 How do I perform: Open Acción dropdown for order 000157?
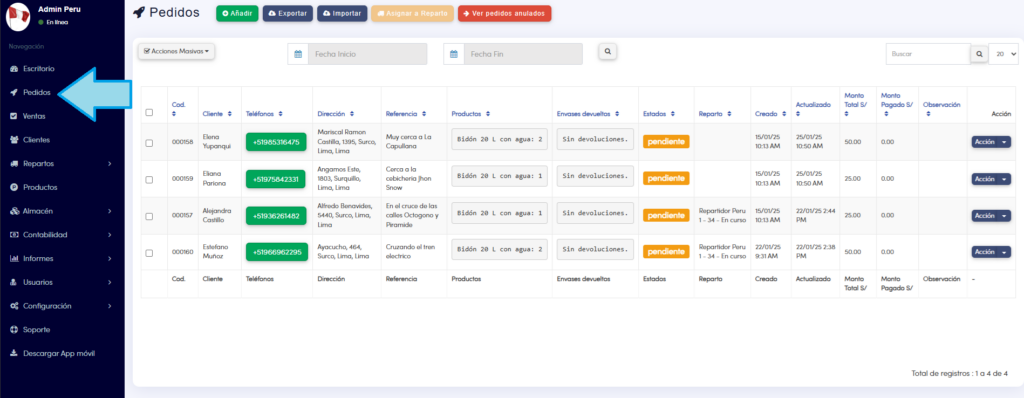[x=991, y=215]
